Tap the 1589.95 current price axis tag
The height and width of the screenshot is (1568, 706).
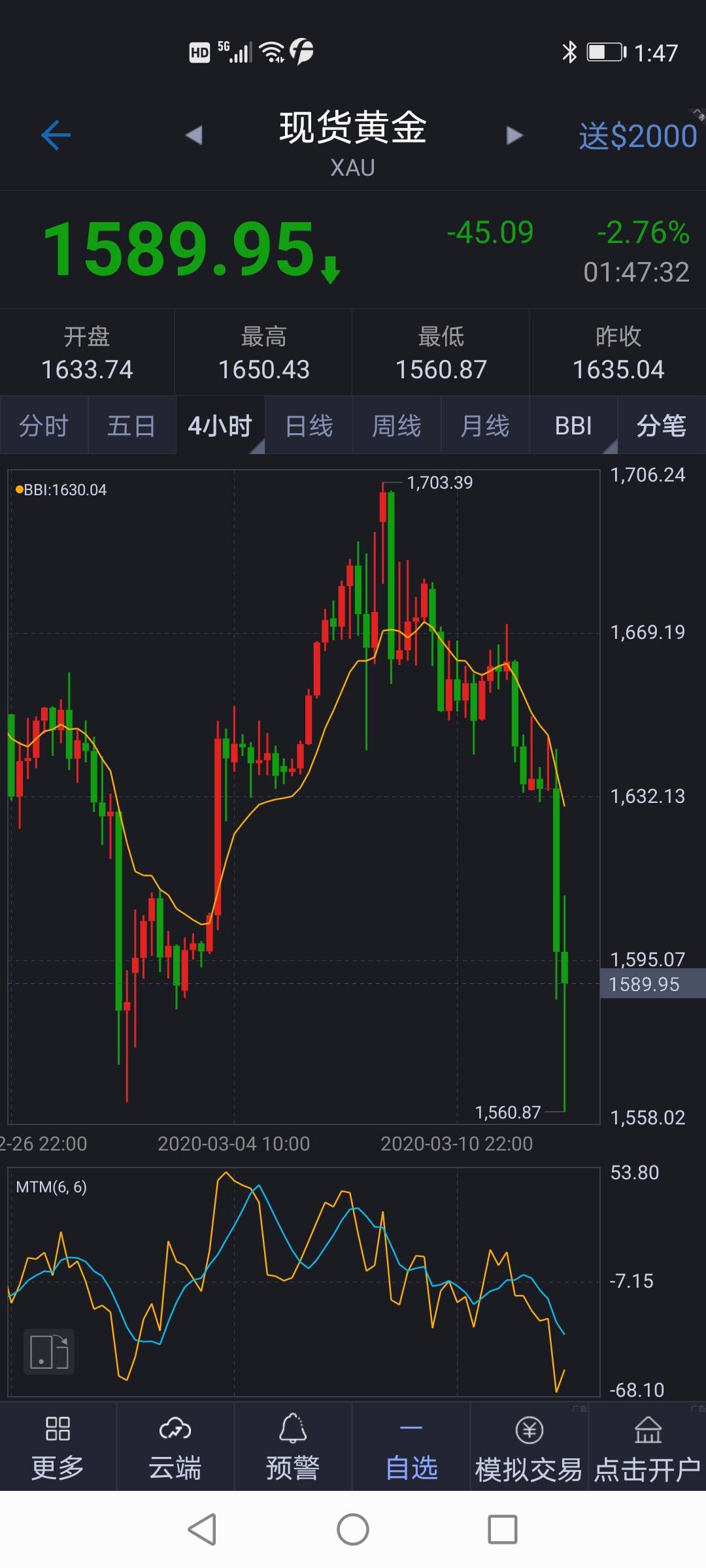pyautogui.click(x=652, y=984)
